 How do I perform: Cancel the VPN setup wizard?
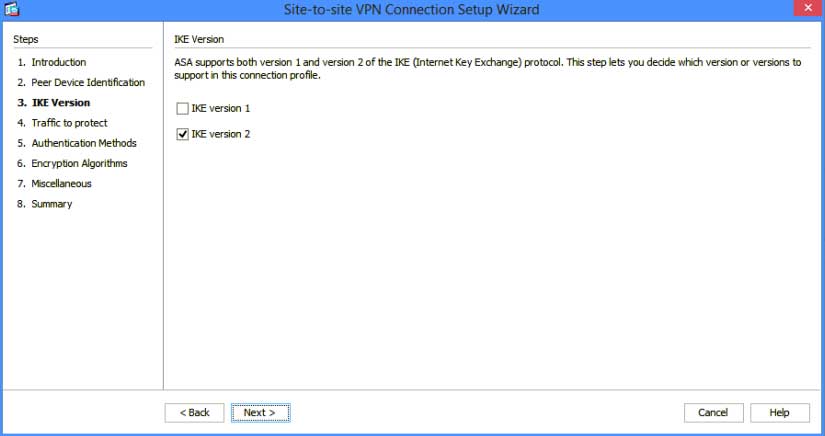click(713, 413)
